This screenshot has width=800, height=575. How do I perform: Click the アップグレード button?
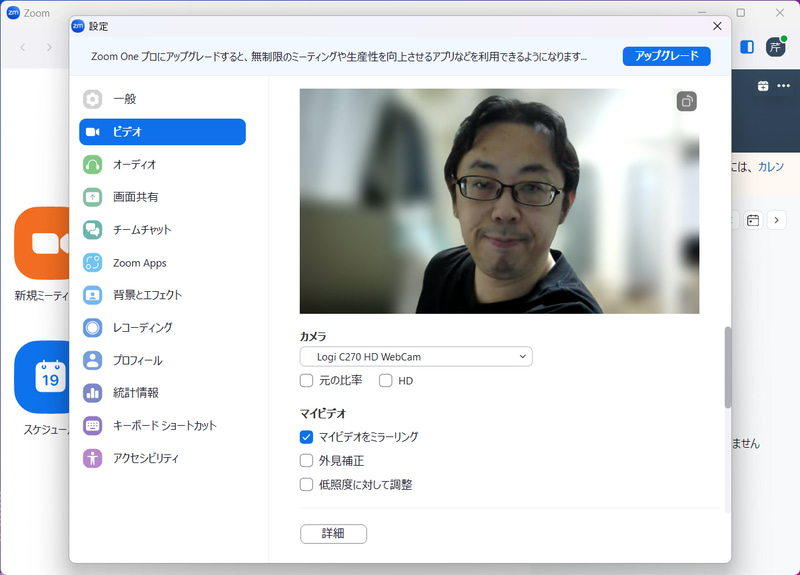(666, 56)
